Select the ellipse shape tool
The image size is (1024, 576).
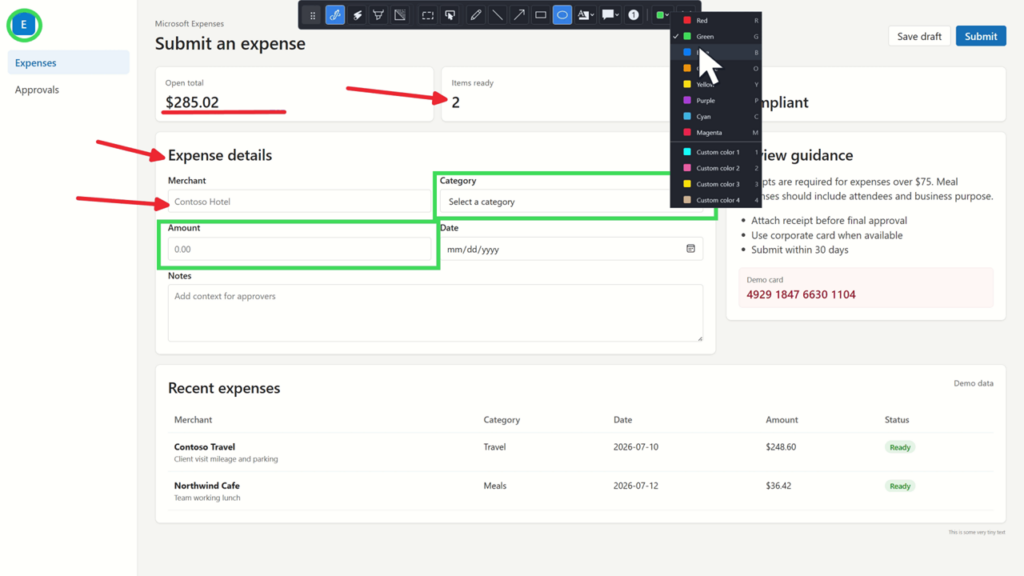[562, 15]
